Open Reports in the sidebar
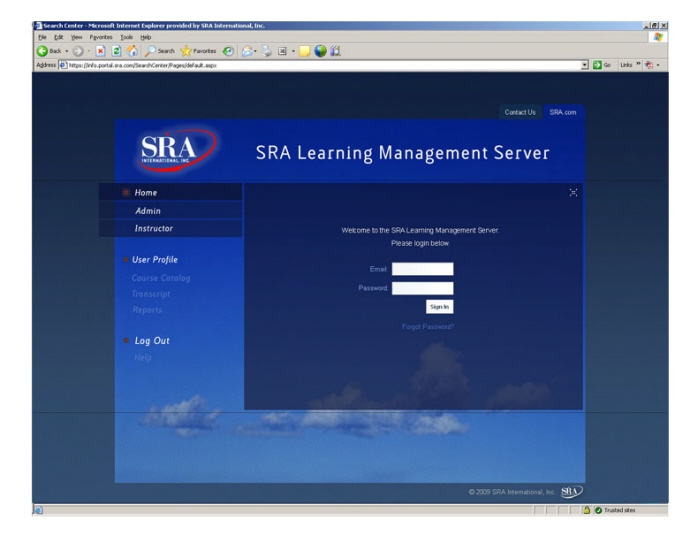700x541 pixels. [147, 310]
